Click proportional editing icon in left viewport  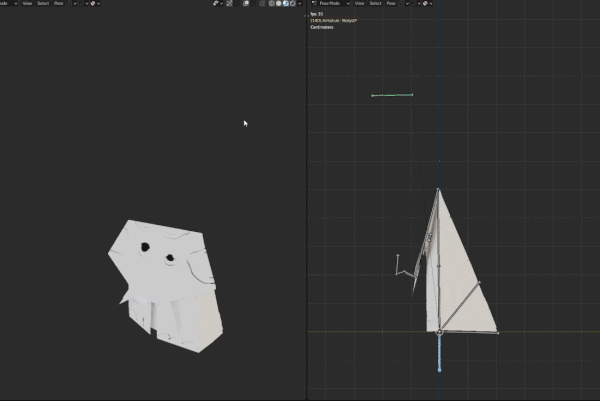pyautogui.click(x=92, y=3)
